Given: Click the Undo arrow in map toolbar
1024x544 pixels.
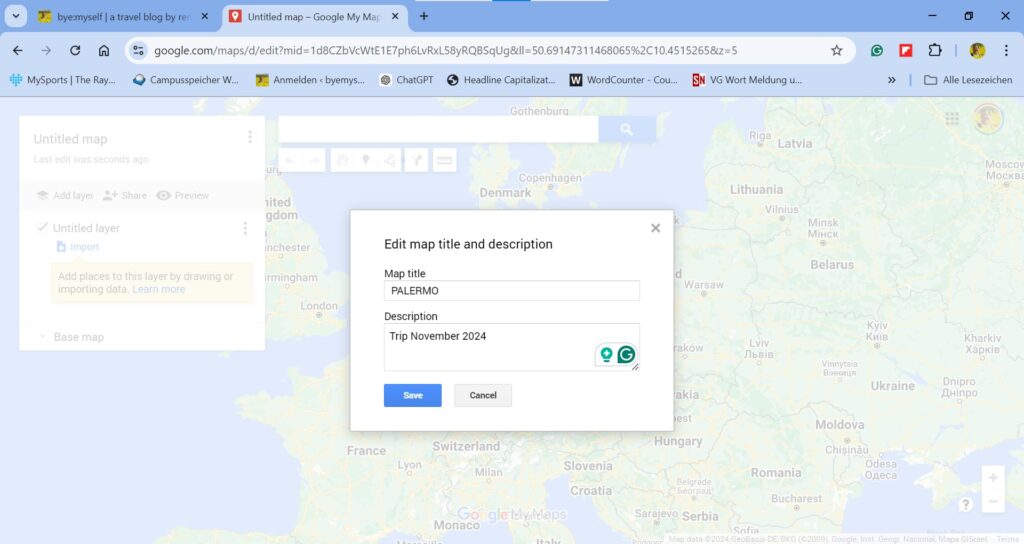Looking at the screenshot, I should [290, 160].
